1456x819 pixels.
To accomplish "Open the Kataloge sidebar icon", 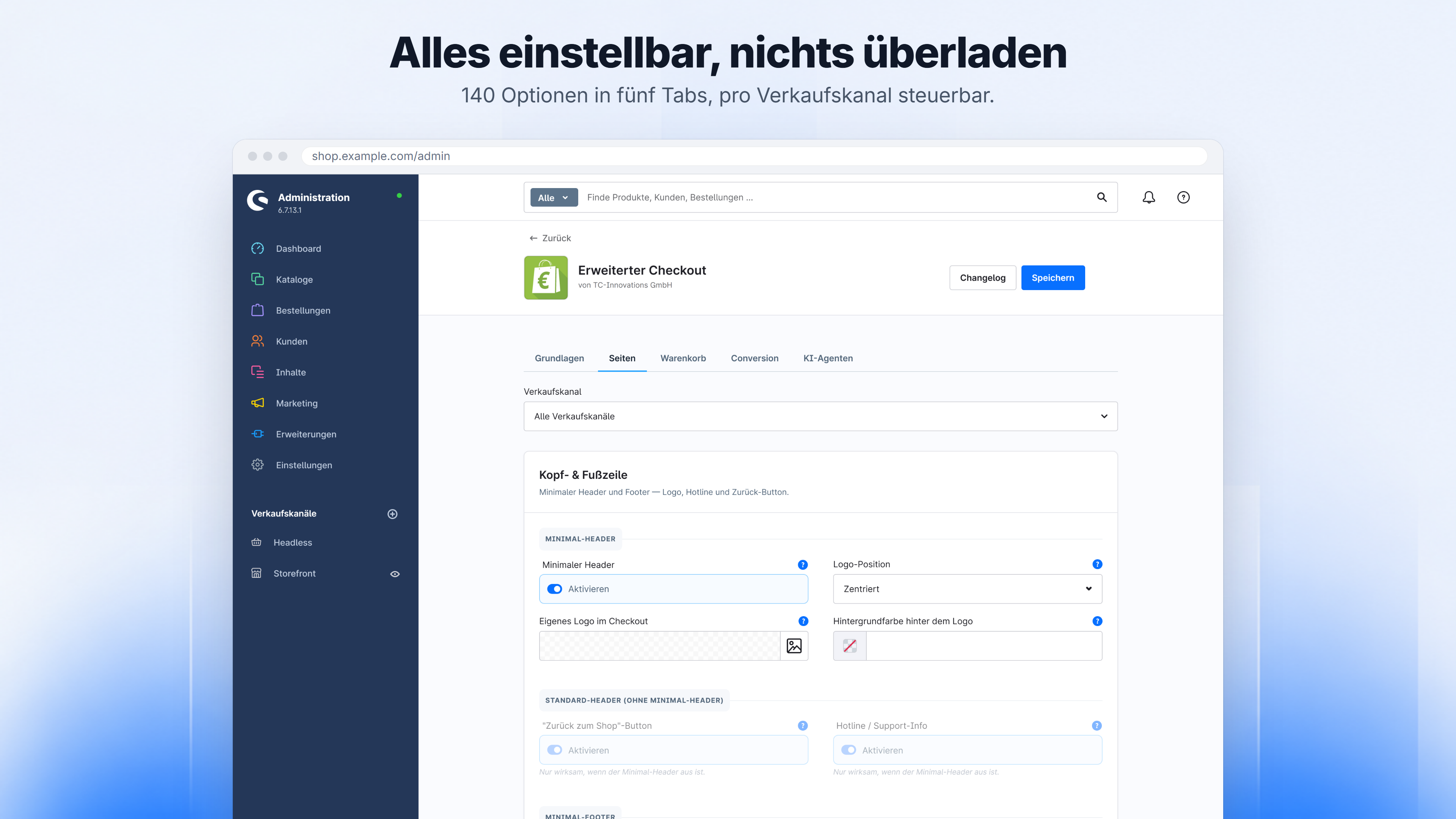I will (x=258, y=279).
